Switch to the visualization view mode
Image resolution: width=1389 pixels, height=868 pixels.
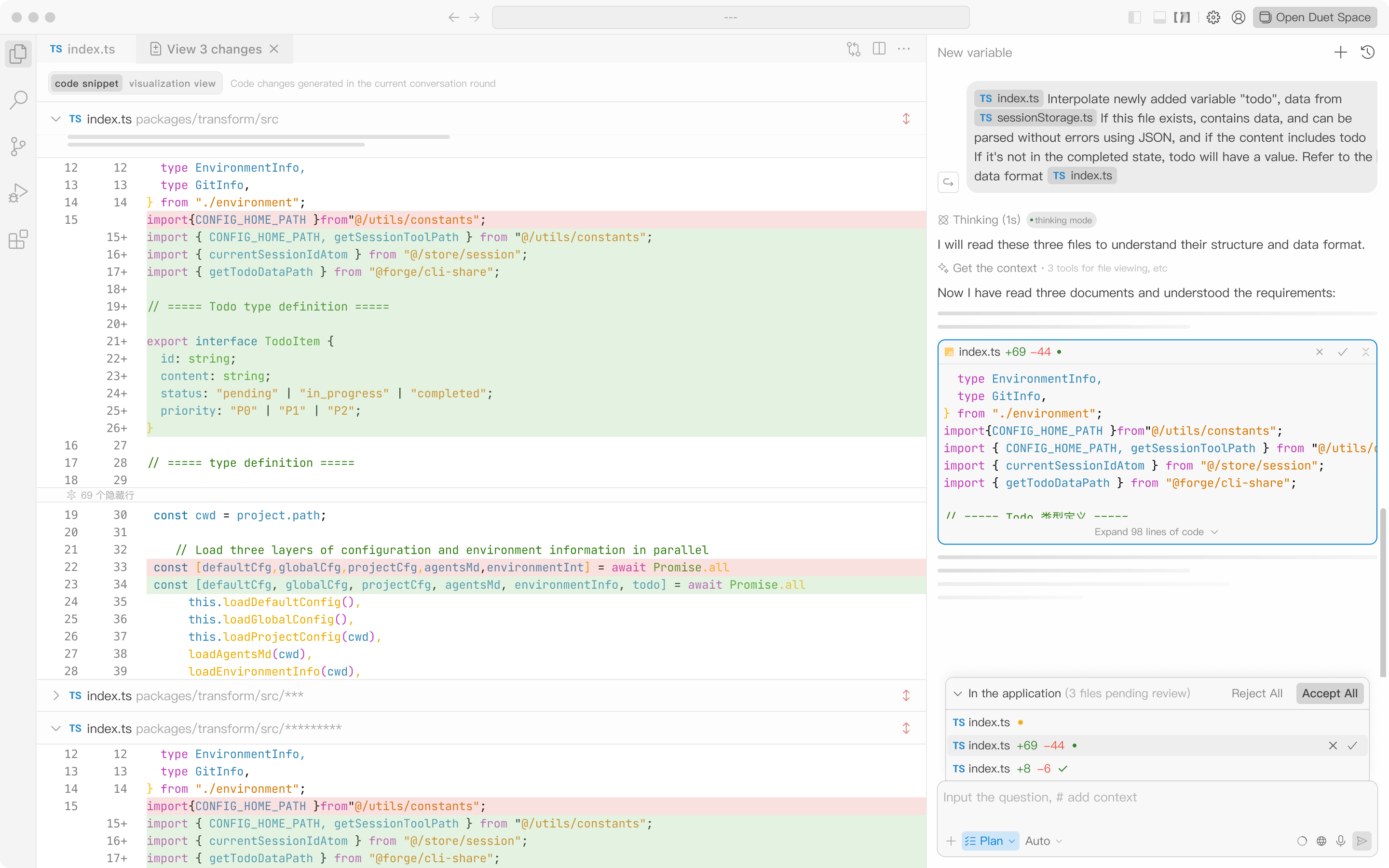click(172, 83)
